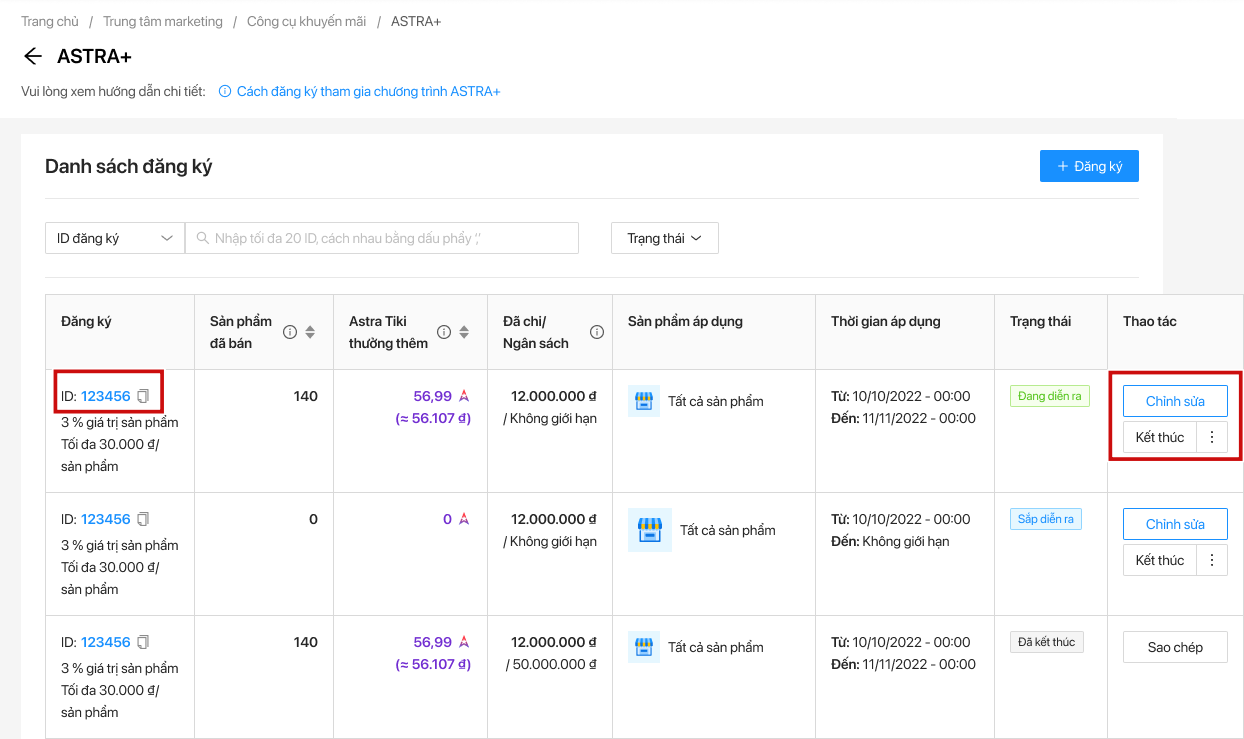Click the Đang diễn ra status tag
Image resolution: width=1244 pixels, height=739 pixels.
pos(1050,396)
